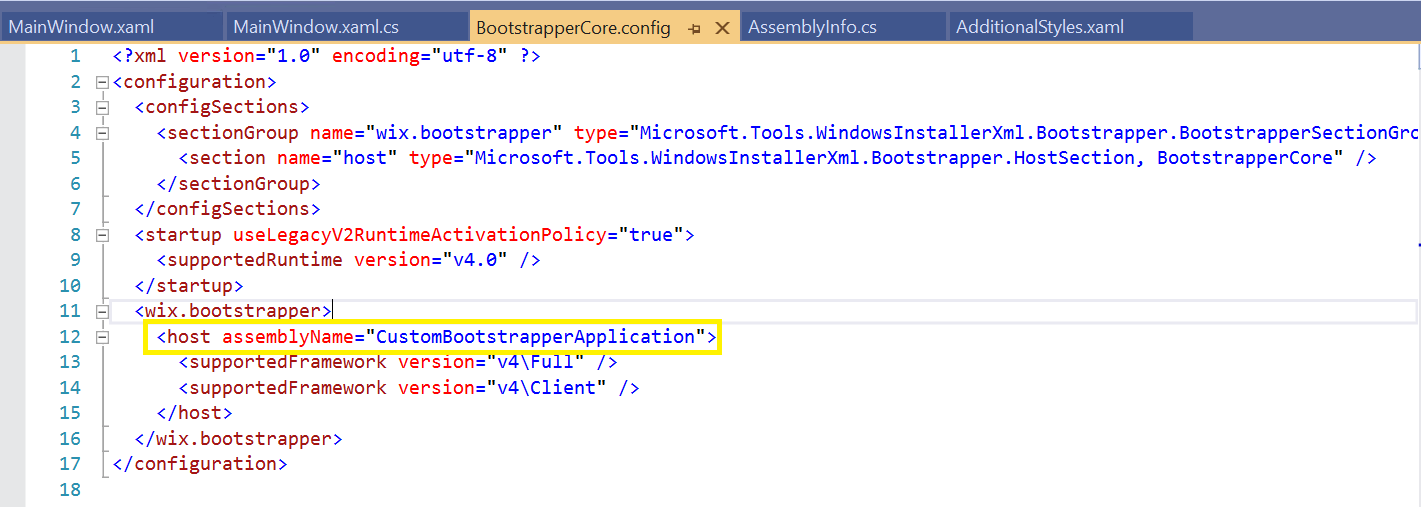This screenshot has width=1421, height=507.
Task: Switch to the AdditionalStyles.xaml tab
Action: [x=1070, y=27]
